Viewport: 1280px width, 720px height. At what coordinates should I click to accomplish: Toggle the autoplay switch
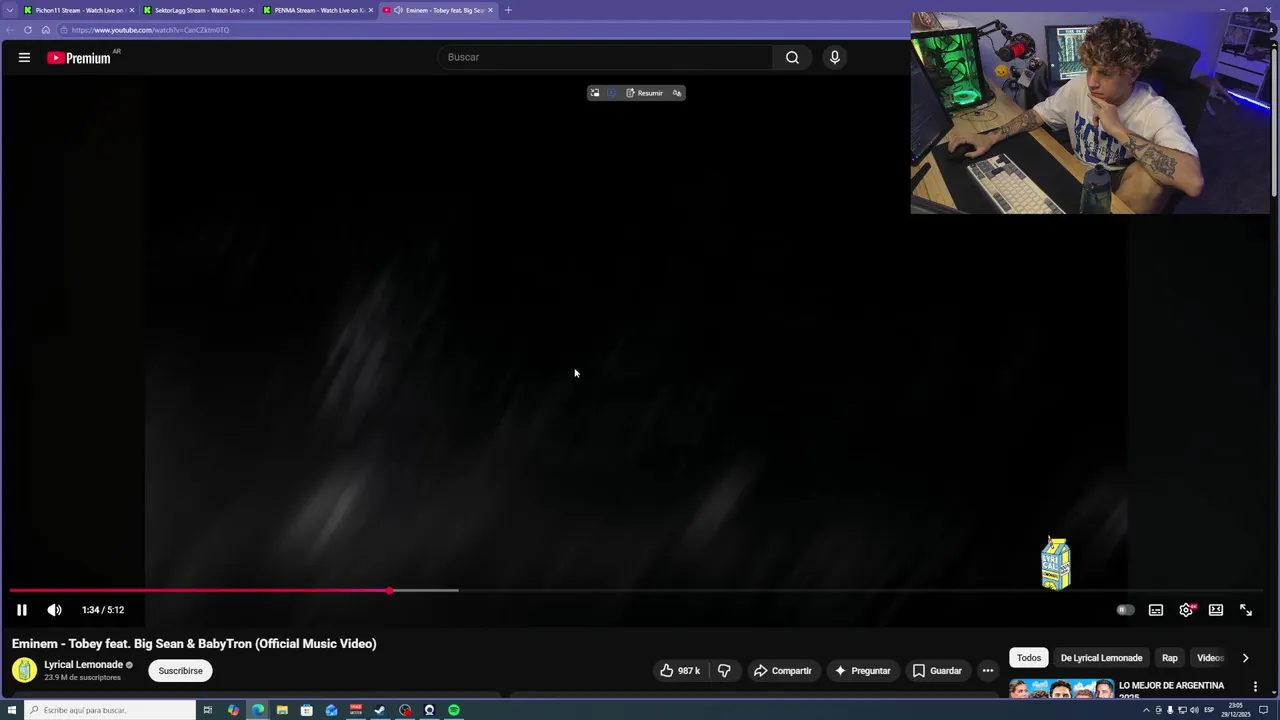[x=1125, y=610]
